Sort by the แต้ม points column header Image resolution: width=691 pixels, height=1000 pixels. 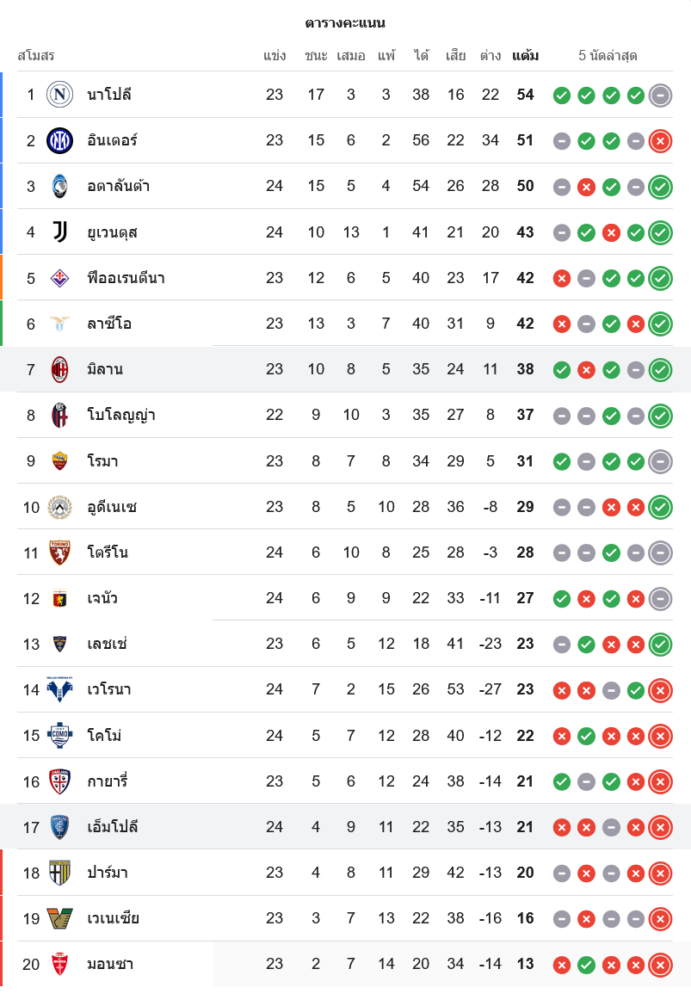tap(525, 56)
